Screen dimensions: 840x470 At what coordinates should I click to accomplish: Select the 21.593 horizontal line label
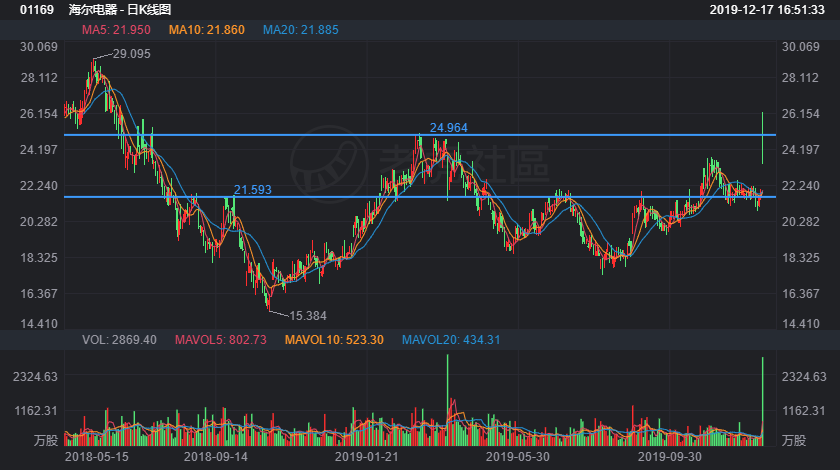pos(253,189)
